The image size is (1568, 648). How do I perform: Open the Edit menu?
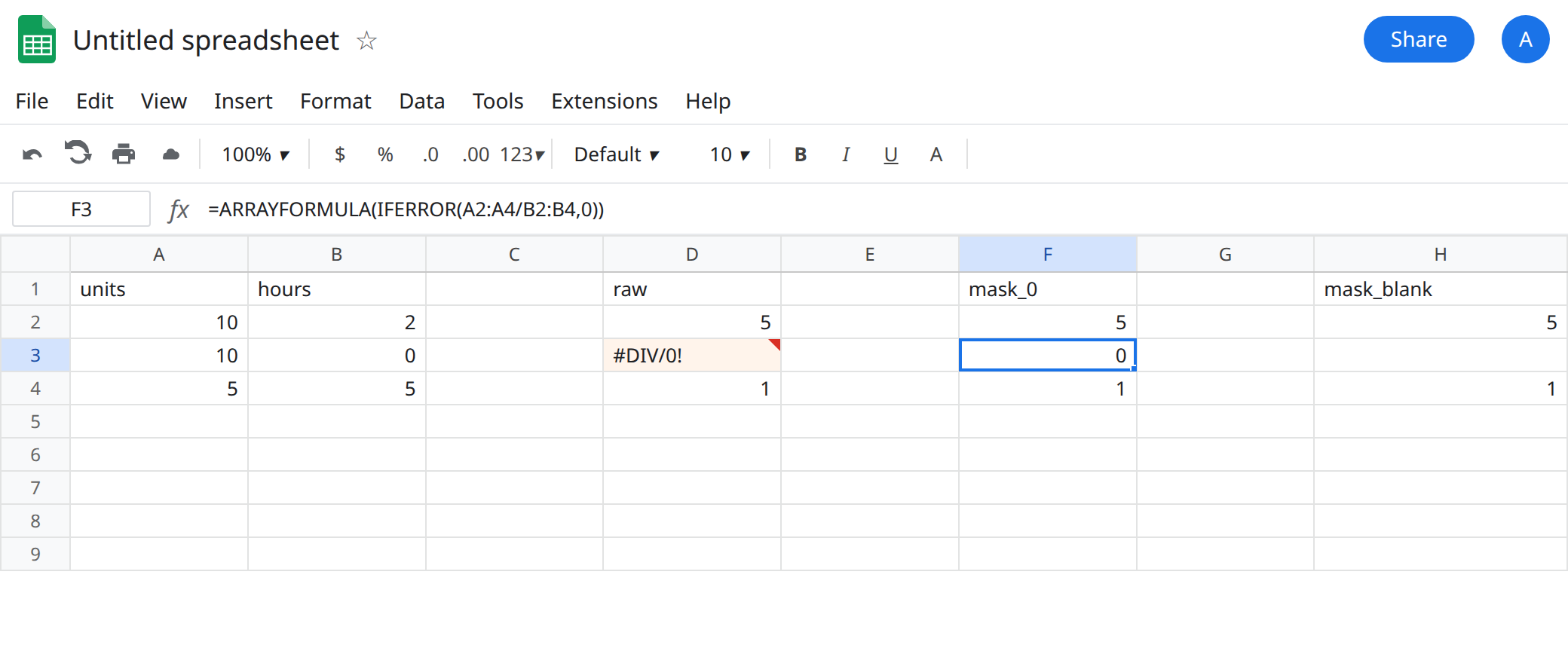click(x=95, y=101)
